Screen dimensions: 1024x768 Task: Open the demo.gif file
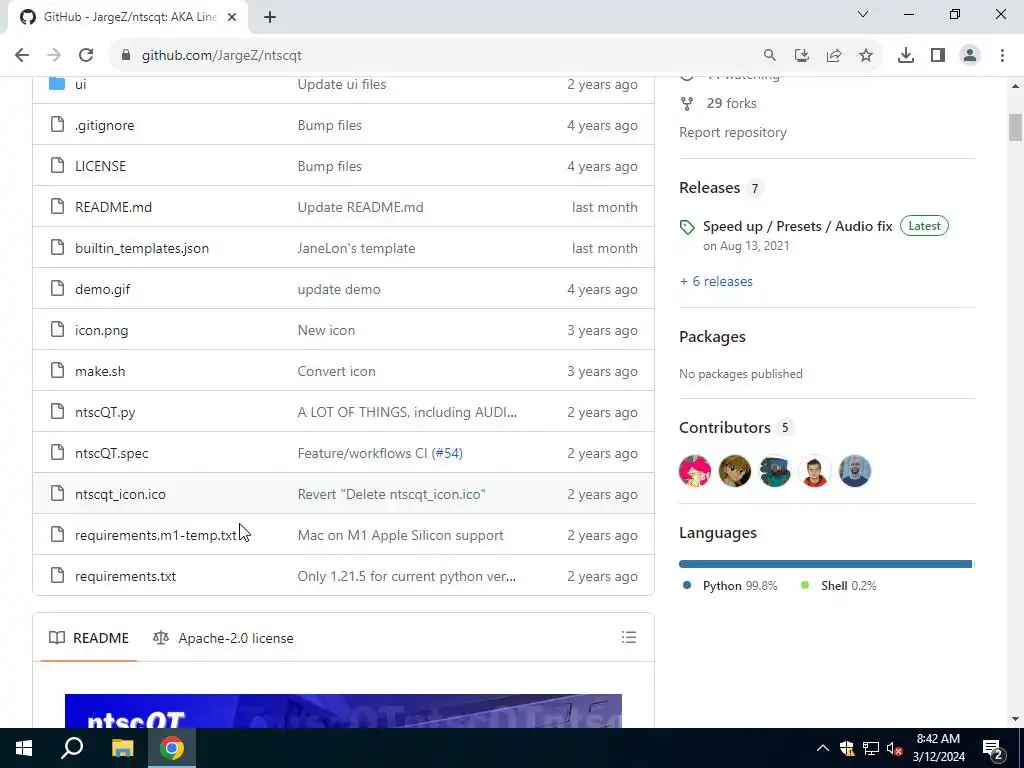[103, 289]
